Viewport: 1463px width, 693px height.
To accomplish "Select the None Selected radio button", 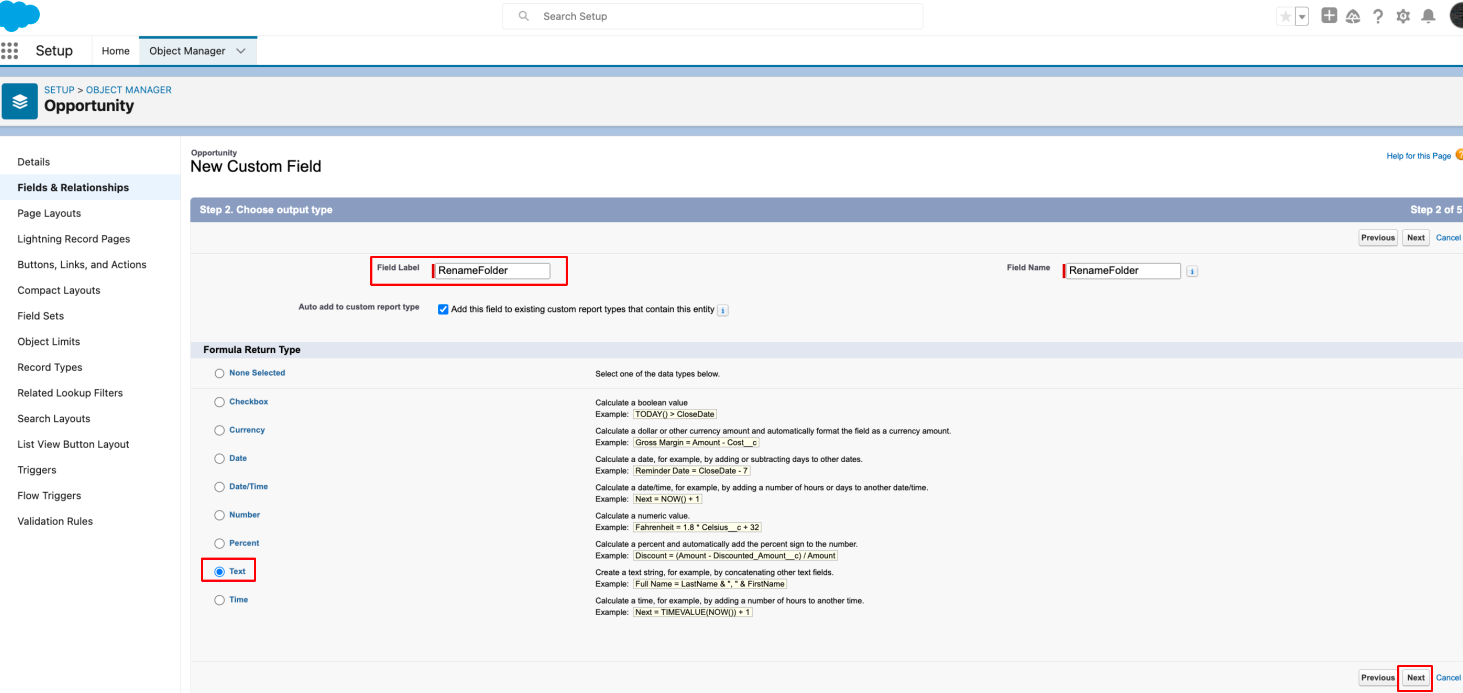I will [220, 373].
